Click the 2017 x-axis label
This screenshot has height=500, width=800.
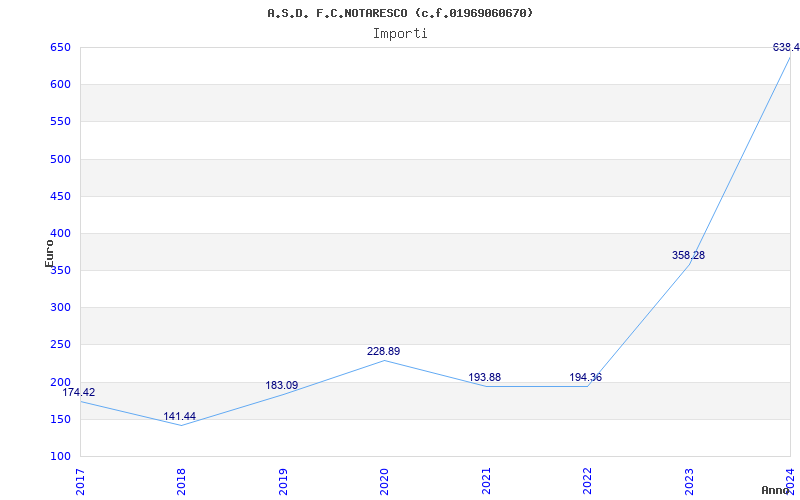point(80,482)
